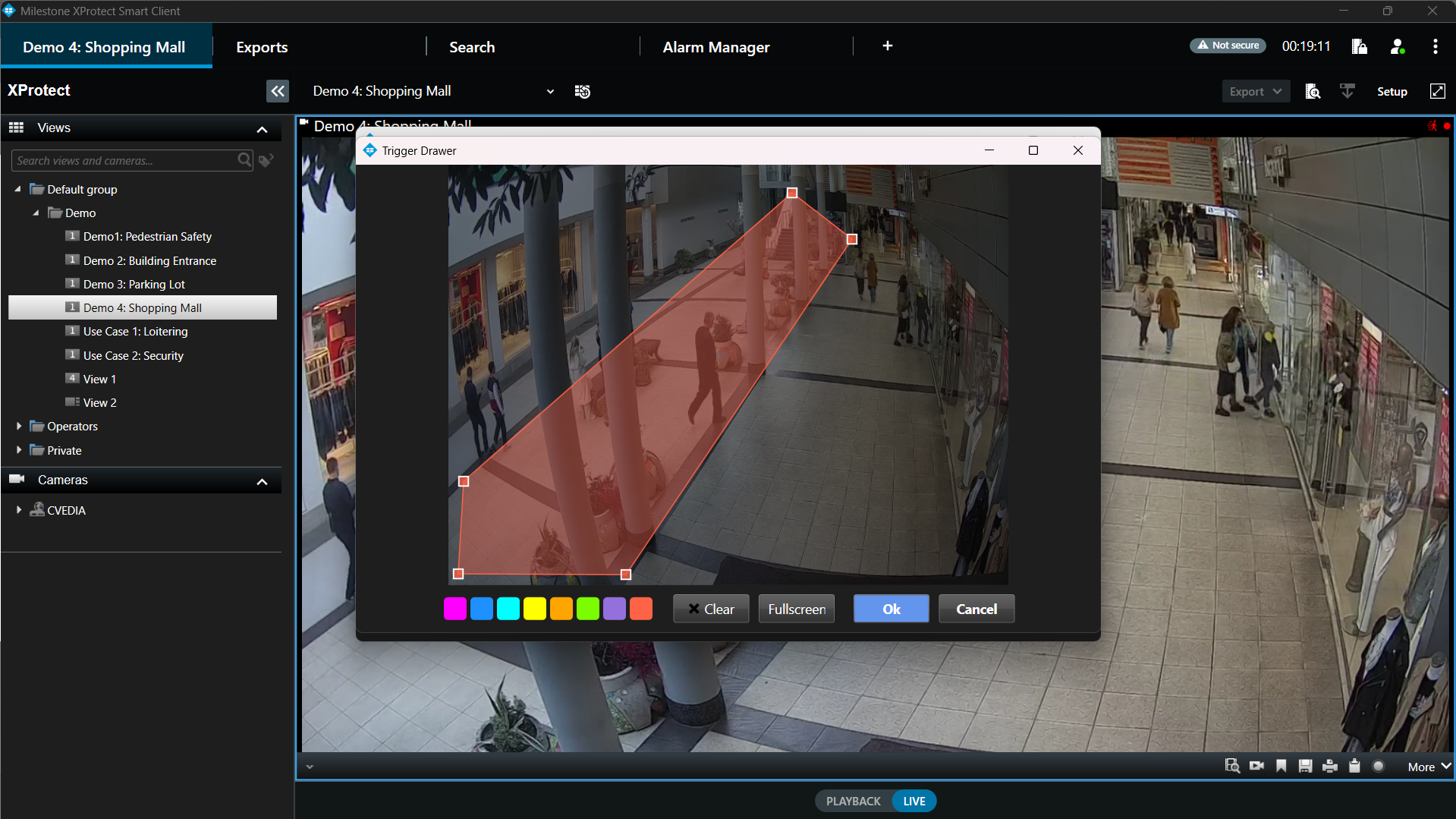Image resolution: width=1456 pixels, height=819 pixels.
Task: Click Ok in Trigger Drawer
Action: (892, 609)
